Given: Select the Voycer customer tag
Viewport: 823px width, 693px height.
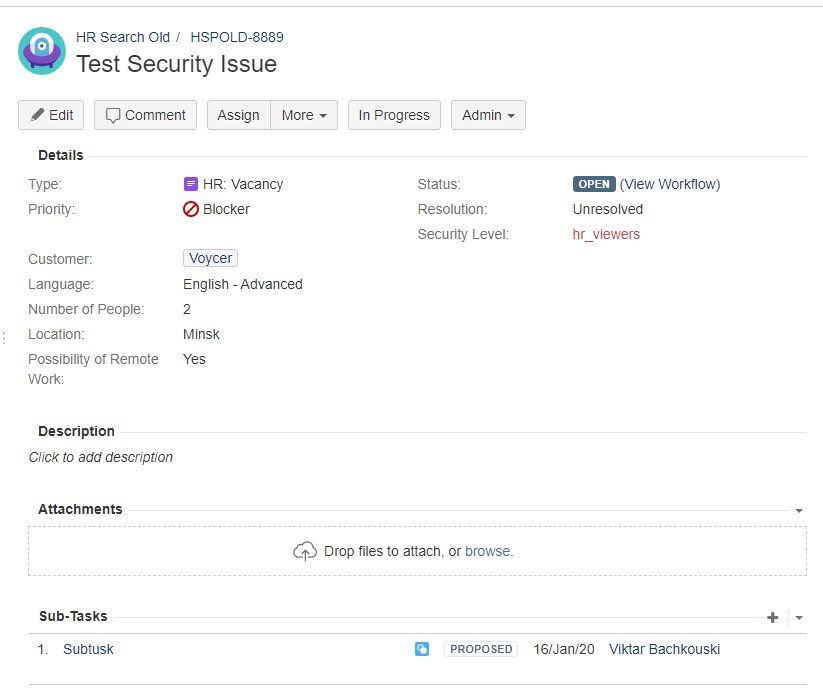Looking at the screenshot, I should [209, 258].
